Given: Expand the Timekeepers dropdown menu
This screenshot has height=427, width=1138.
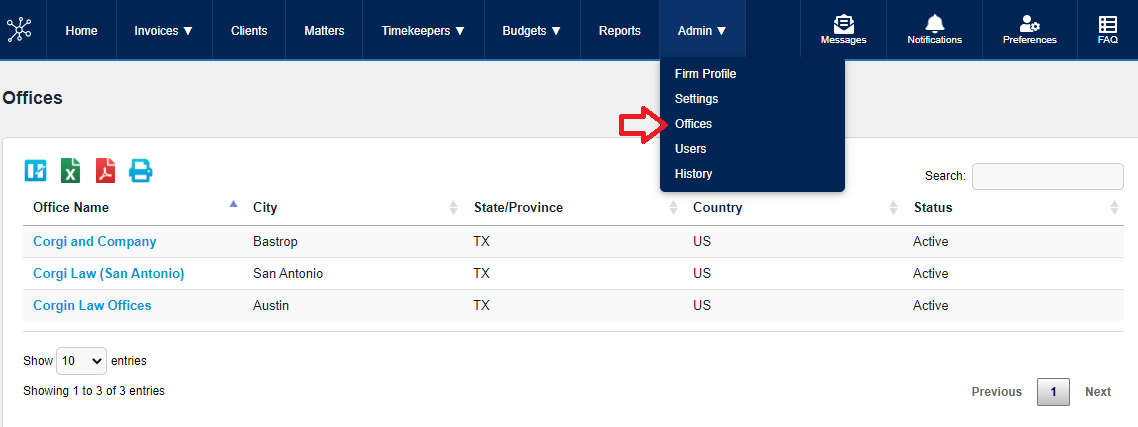Looking at the screenshot, I should (x=423, y=31).
